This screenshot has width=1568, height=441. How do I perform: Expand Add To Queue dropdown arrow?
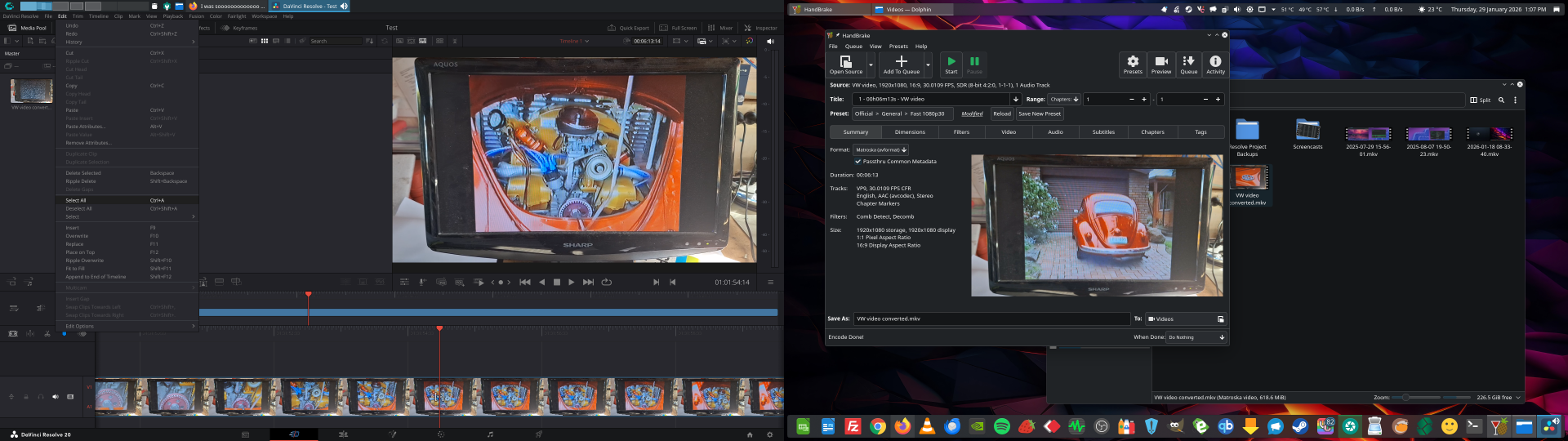click(x=928, y=65)
